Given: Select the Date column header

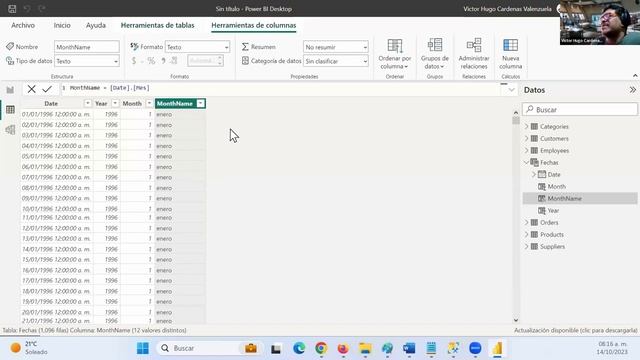Looking at the screenshot, I should (x=51, y=104).
